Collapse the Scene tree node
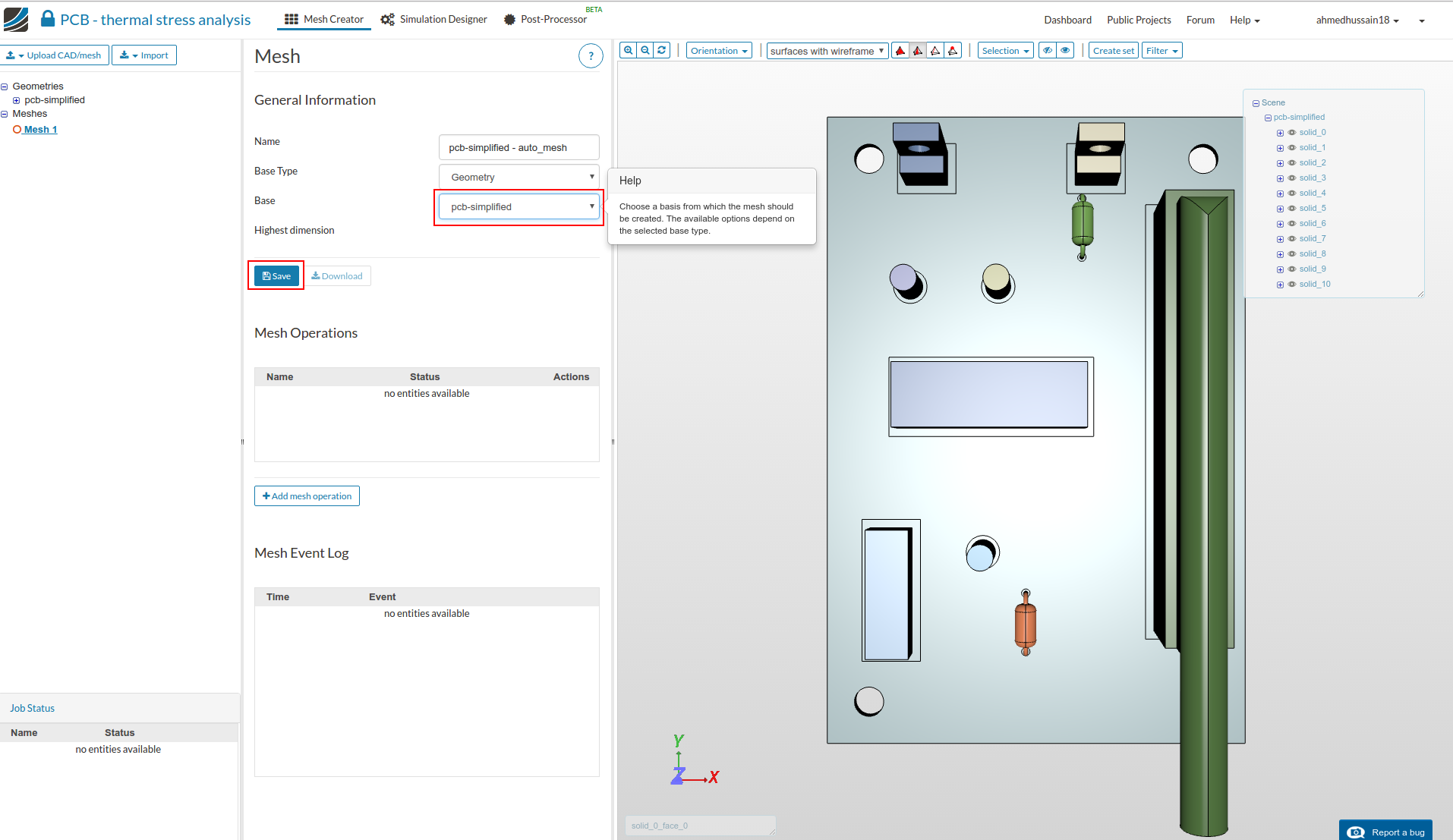This screenshot has width=1453, height=840. click(x=1256, y=103)
